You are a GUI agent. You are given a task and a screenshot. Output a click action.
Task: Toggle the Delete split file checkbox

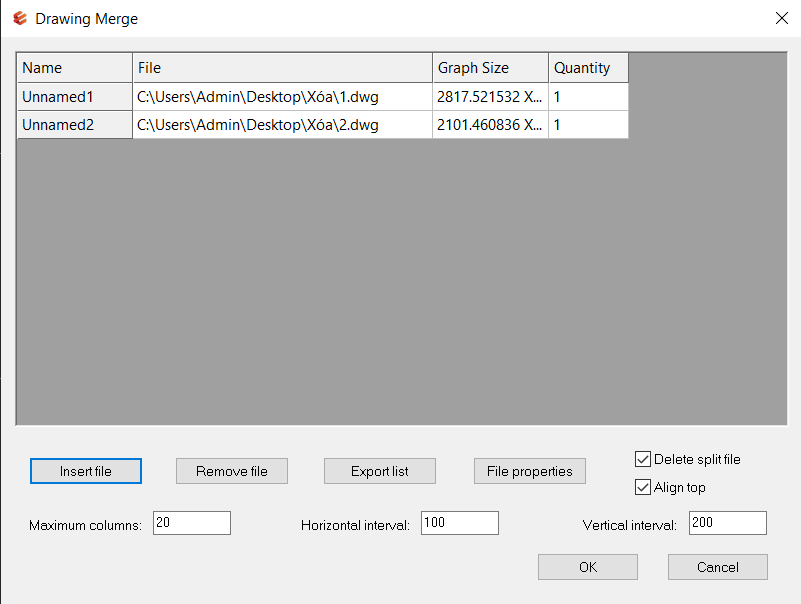click(643, 460)
